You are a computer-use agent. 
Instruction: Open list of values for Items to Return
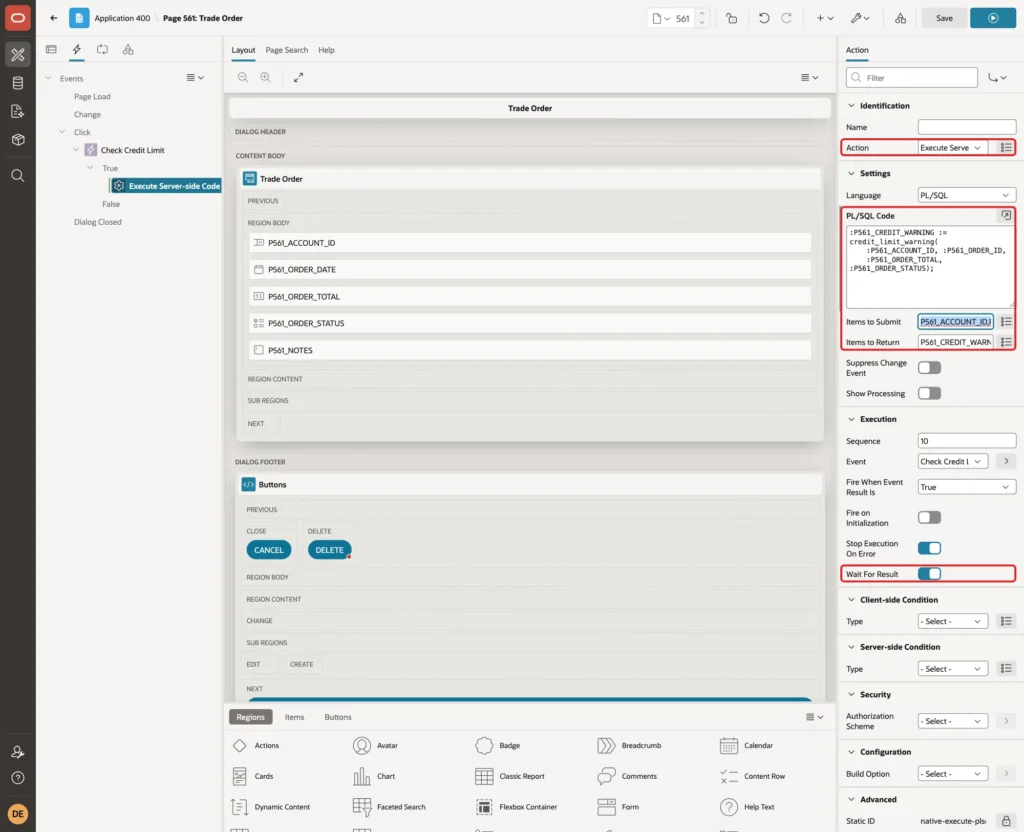coord(1006,342)
